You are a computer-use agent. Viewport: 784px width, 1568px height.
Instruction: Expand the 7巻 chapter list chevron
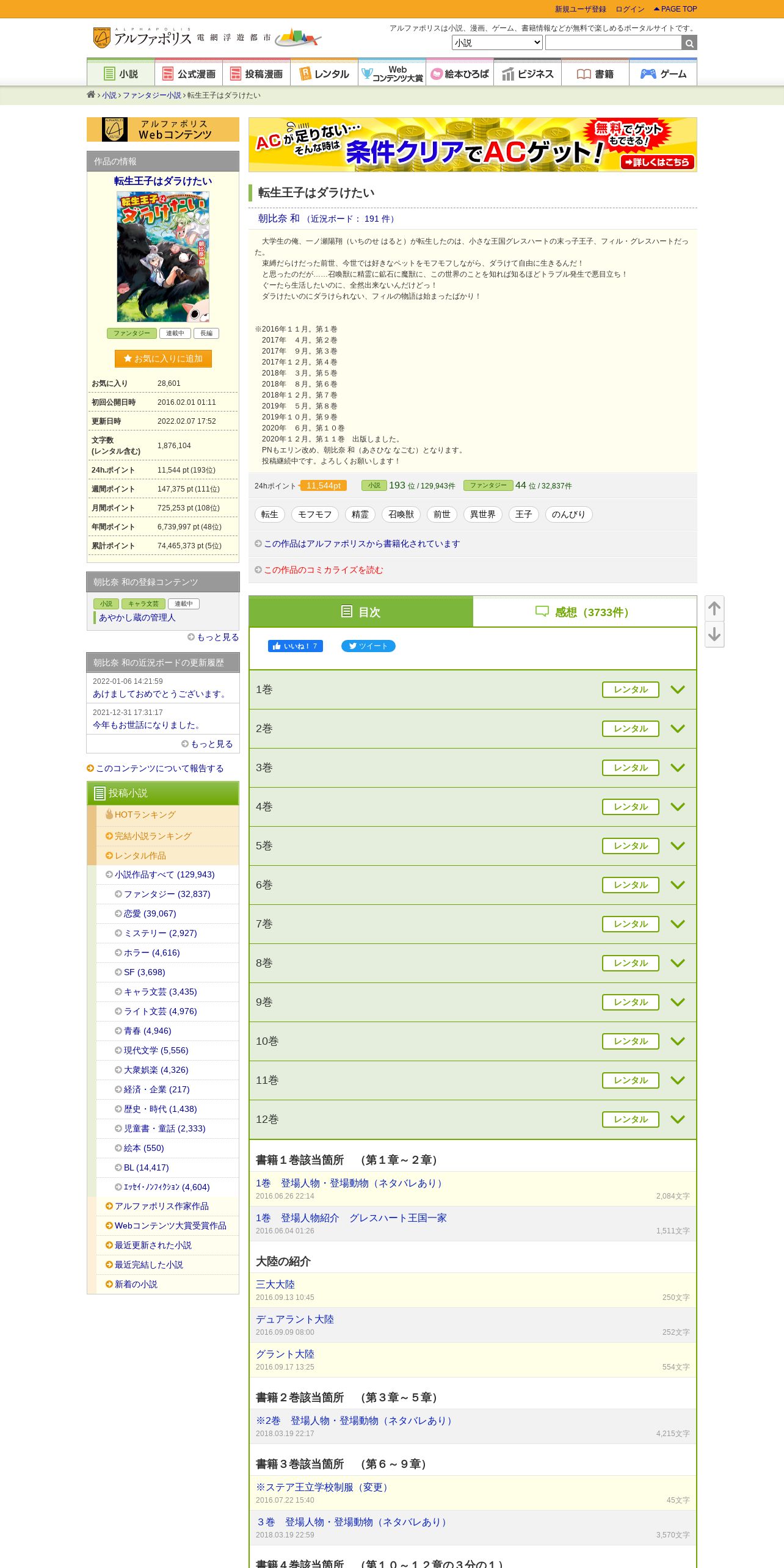[678, 924]
